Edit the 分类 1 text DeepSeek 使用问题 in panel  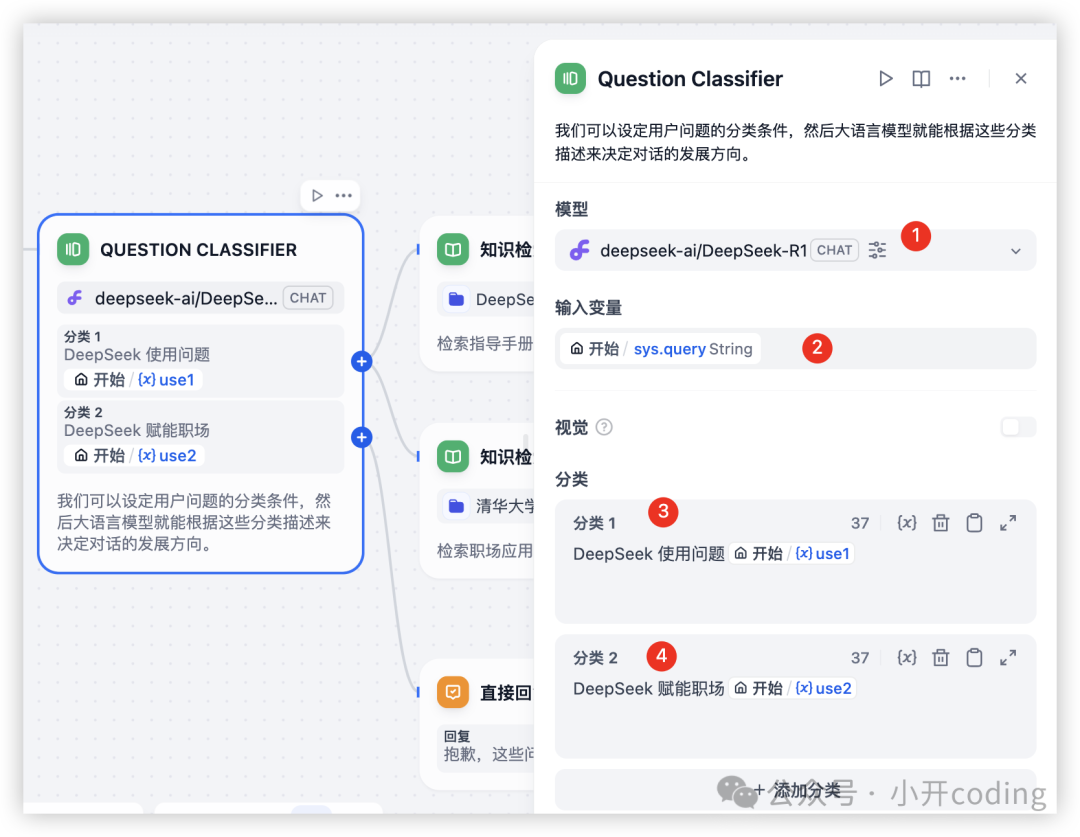tap(648, 554)
